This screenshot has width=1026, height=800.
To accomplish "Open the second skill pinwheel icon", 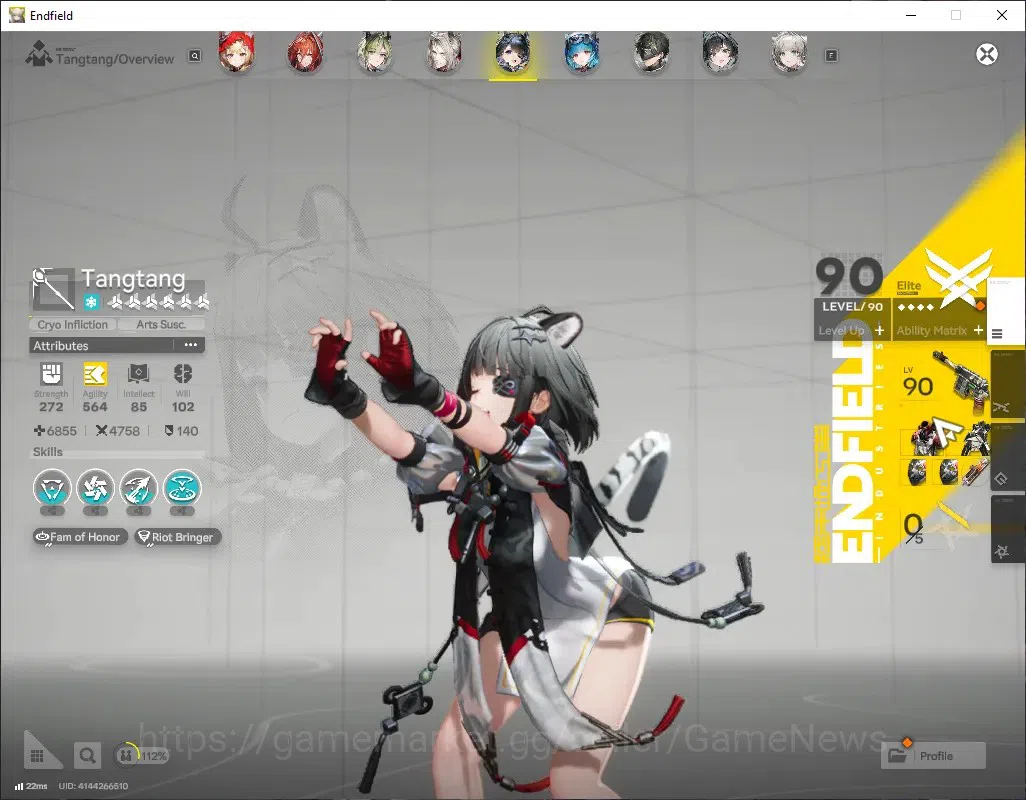I will tap(96, 488).
